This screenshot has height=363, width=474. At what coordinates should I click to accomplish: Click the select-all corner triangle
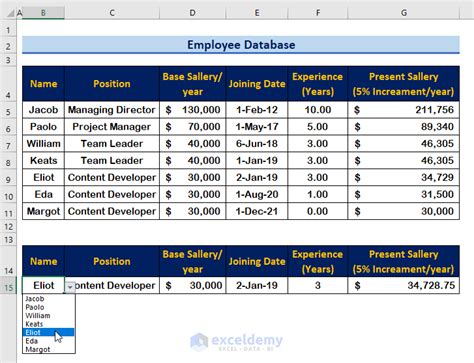11,13
